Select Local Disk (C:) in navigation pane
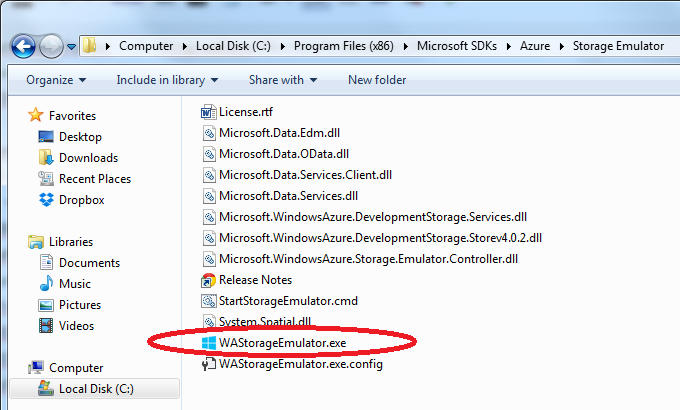 (95, 389)
